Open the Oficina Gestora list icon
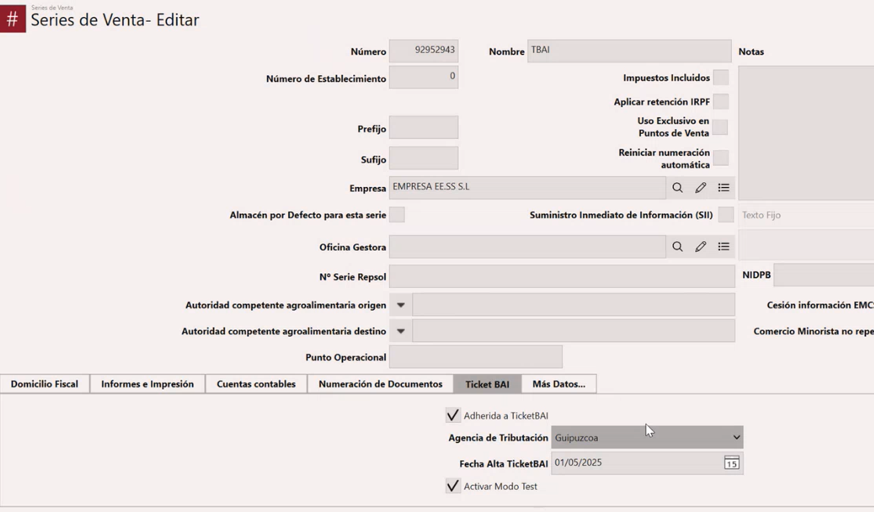The width and height of the screenshot is (874, 512). click(x=724, y=246)
